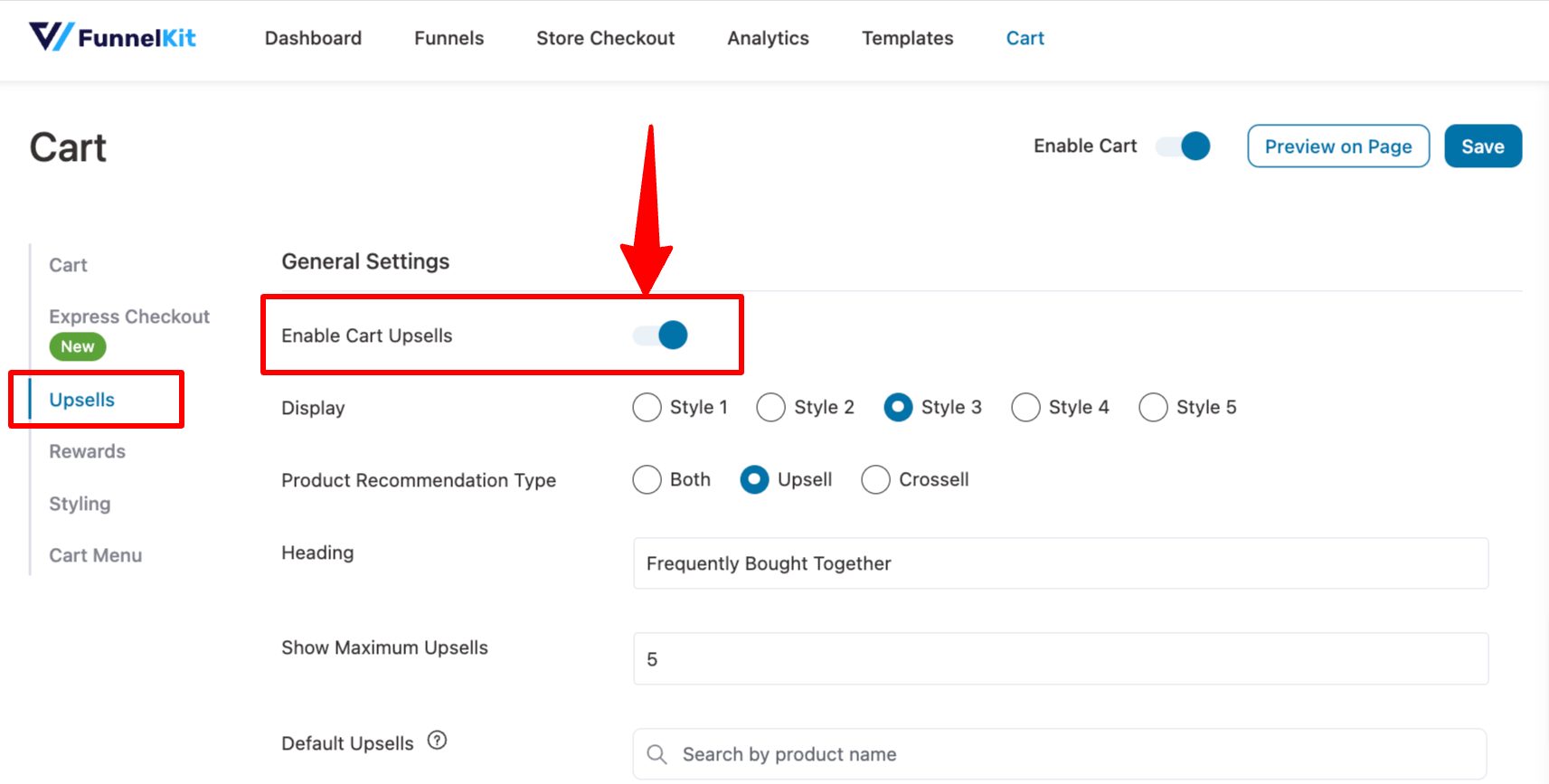Select Style 4 display option
Viewport: 1549px width, 784px height.
1025,407
